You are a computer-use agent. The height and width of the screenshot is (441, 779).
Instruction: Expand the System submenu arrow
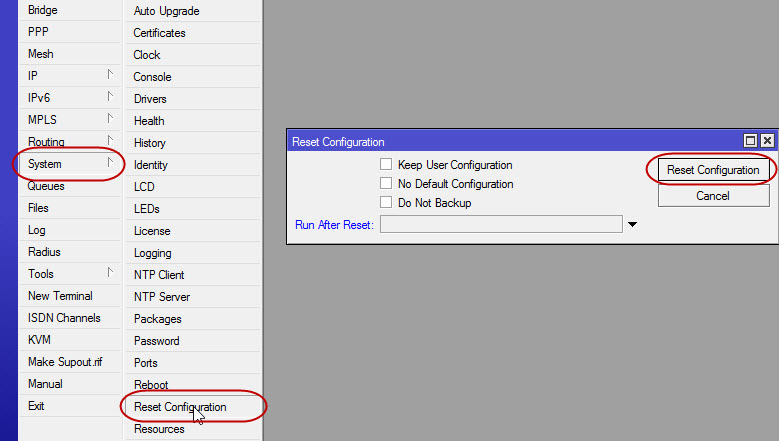pyautogui.click(x=110, y=162)
